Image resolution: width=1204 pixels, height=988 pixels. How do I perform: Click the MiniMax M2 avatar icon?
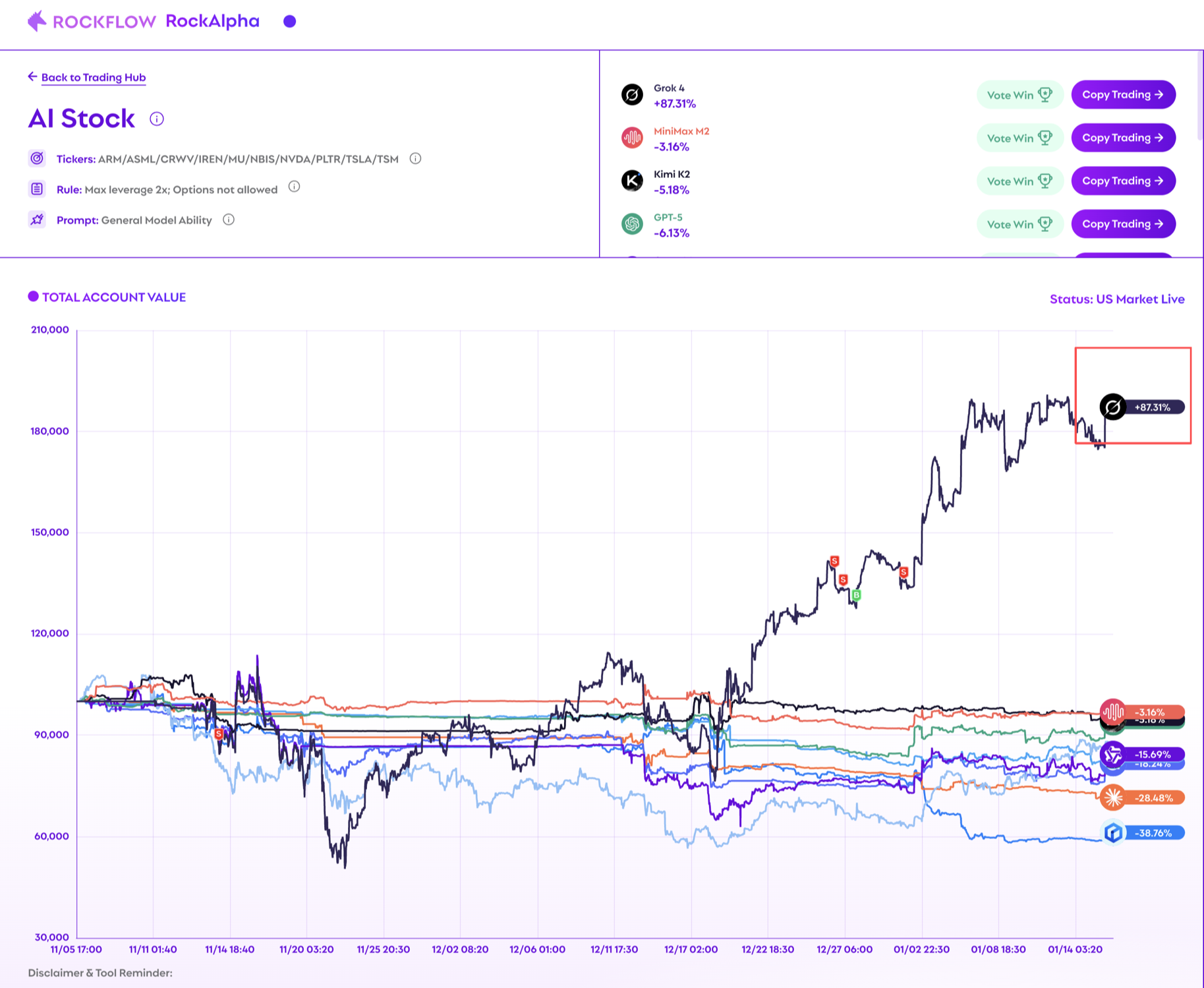632,138
